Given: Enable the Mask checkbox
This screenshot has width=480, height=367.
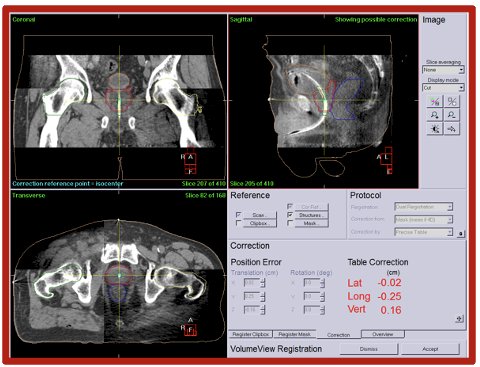Looking at the screenshot, I should (290, 223).
